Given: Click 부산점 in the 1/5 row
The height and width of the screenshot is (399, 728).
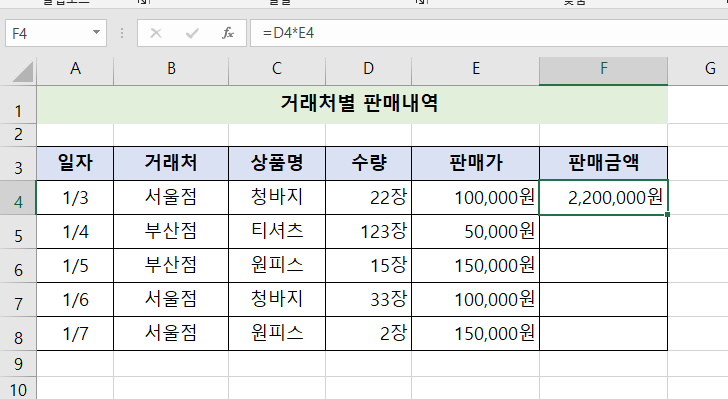Looking at the screenshot, I should (171, 266).
